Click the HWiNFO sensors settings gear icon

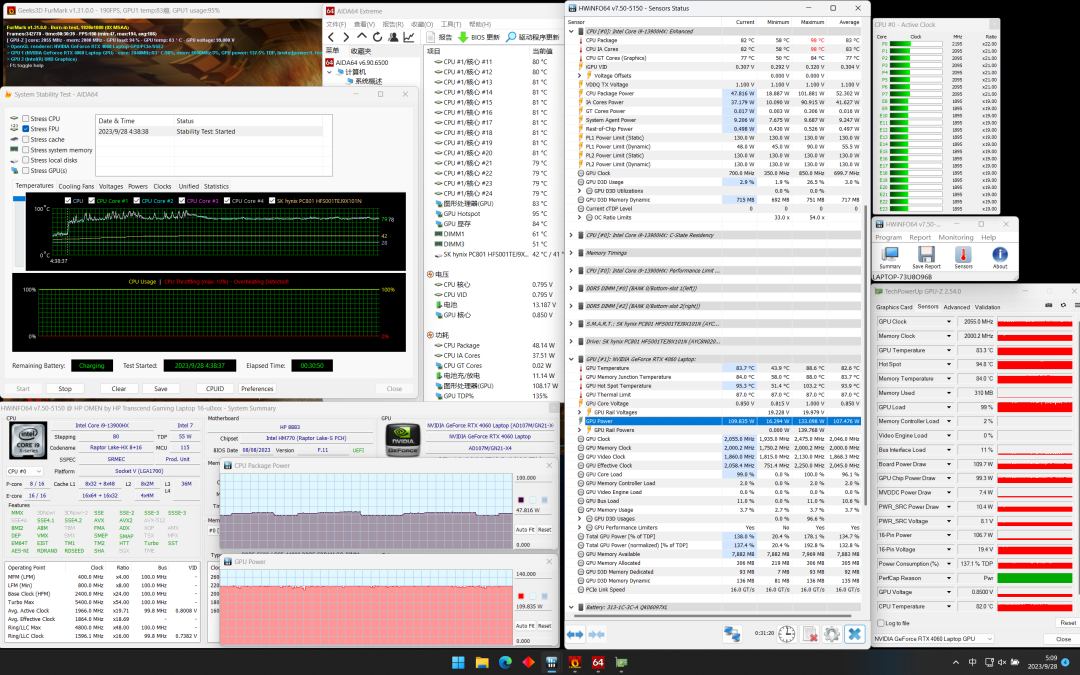pos(831,634)
